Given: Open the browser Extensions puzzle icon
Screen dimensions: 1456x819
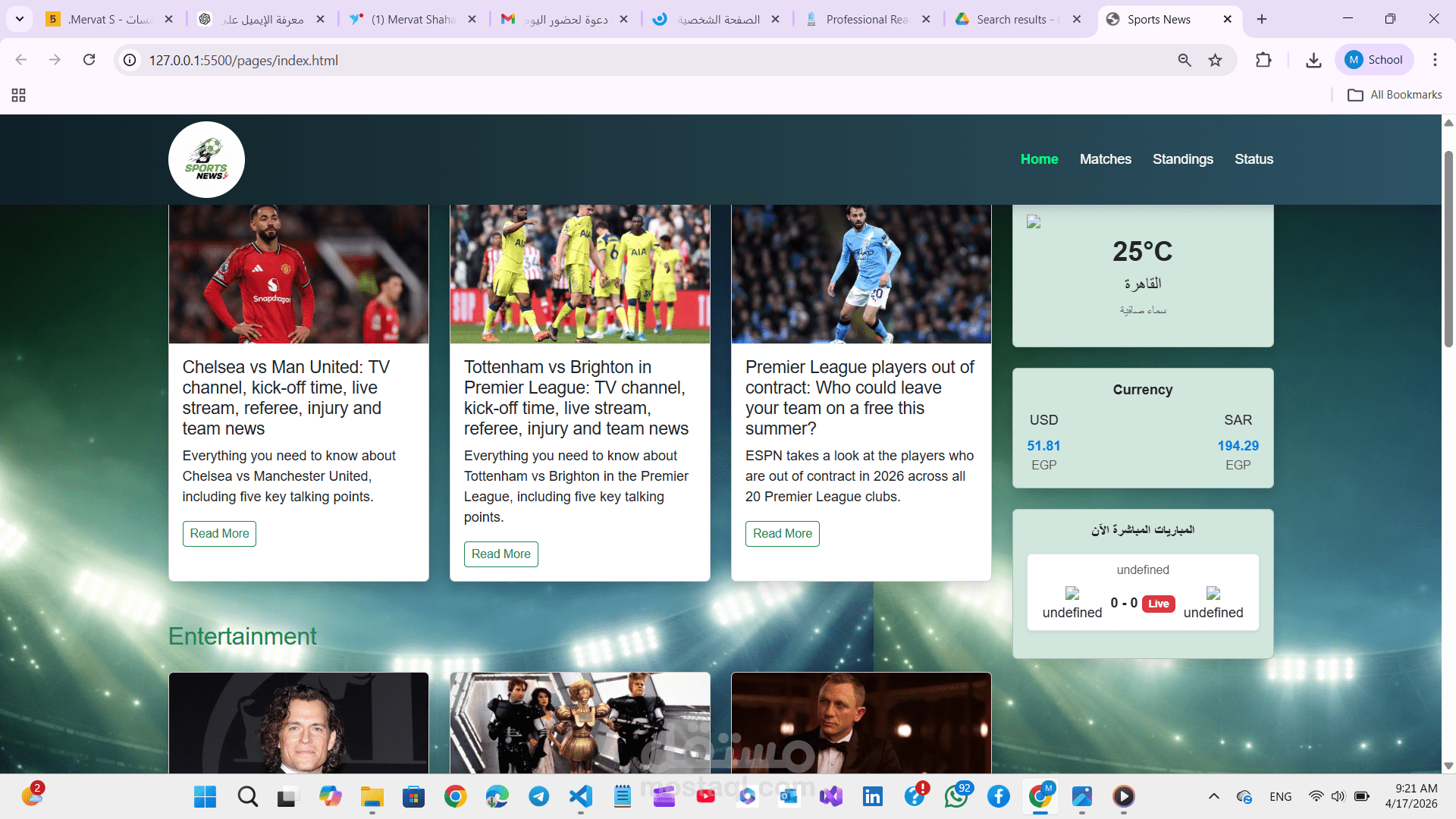Looking at the screenshot, I should [x=1264, y=60].
